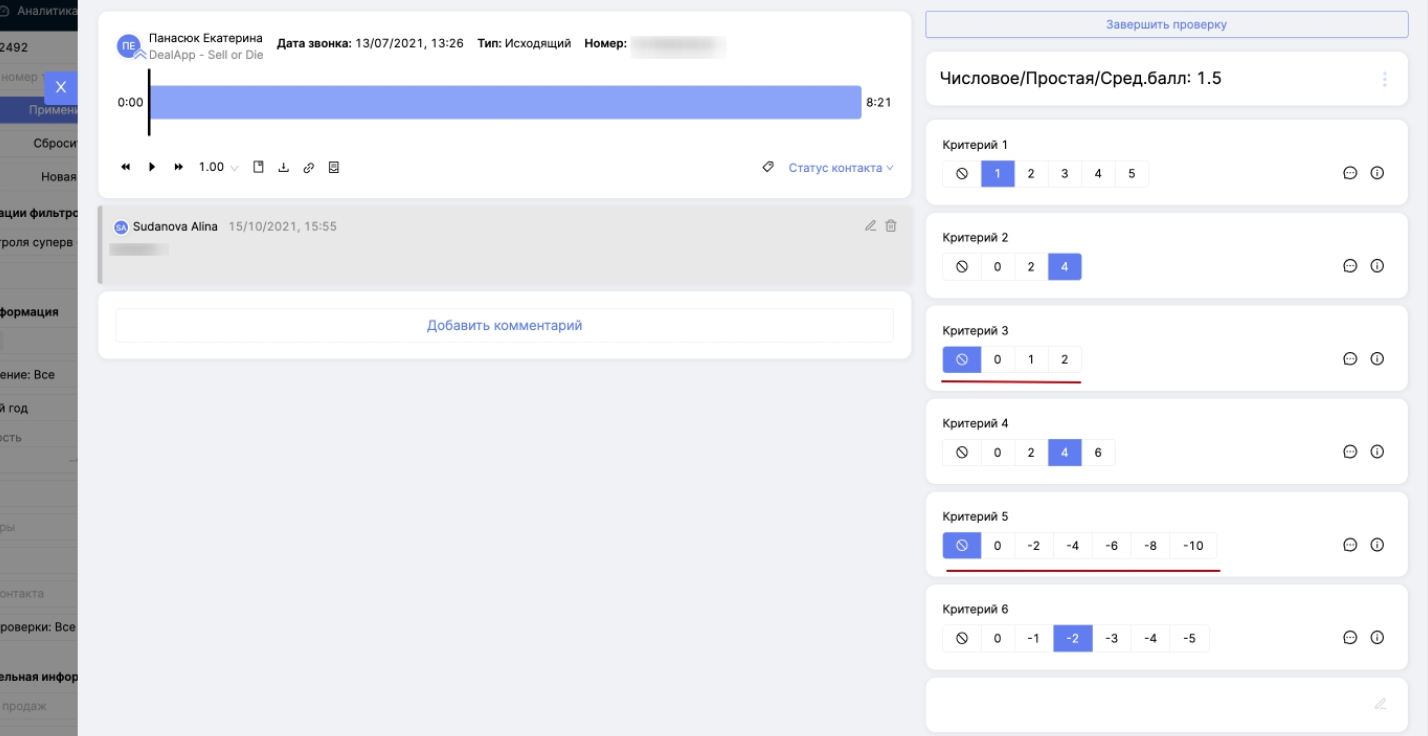Open the playback speed 1.00 dropdown
Image resolution: width=1428 pixels, height=736 pixels.
(x=218, y=167)
